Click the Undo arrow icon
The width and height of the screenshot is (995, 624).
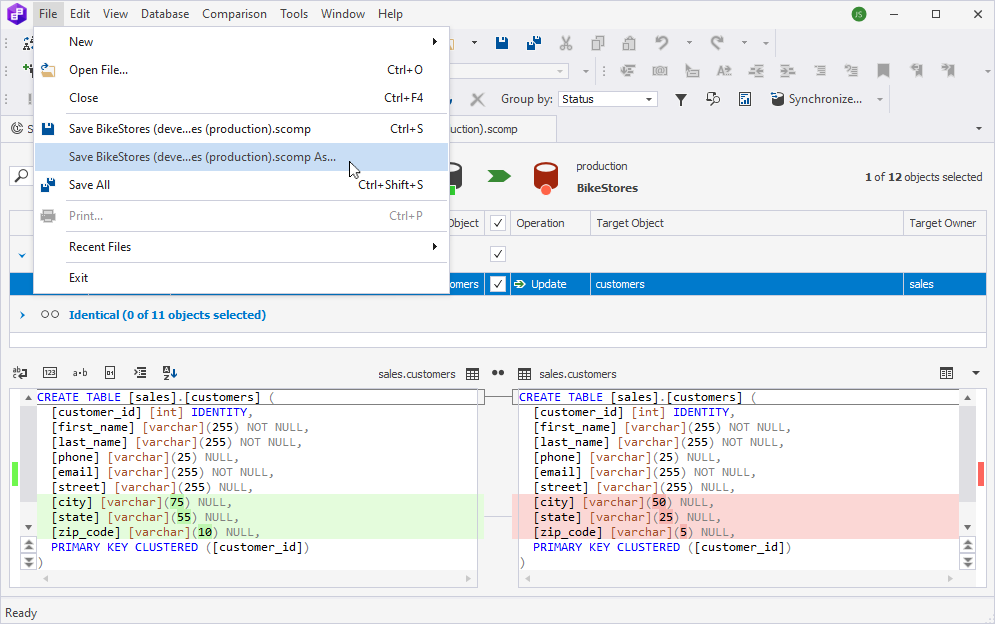point(662,43)
